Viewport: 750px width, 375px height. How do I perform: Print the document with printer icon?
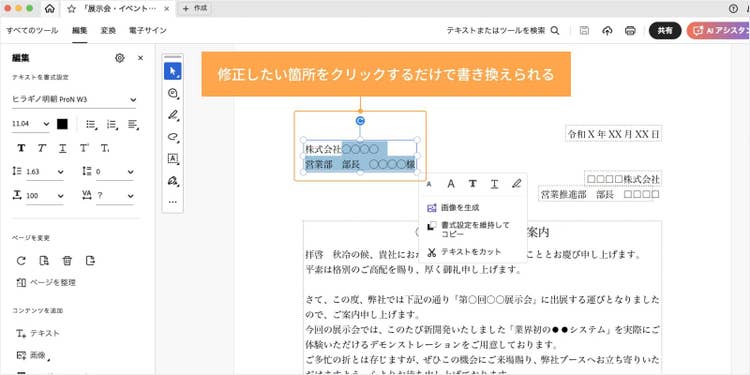click(x=630, y=31)
